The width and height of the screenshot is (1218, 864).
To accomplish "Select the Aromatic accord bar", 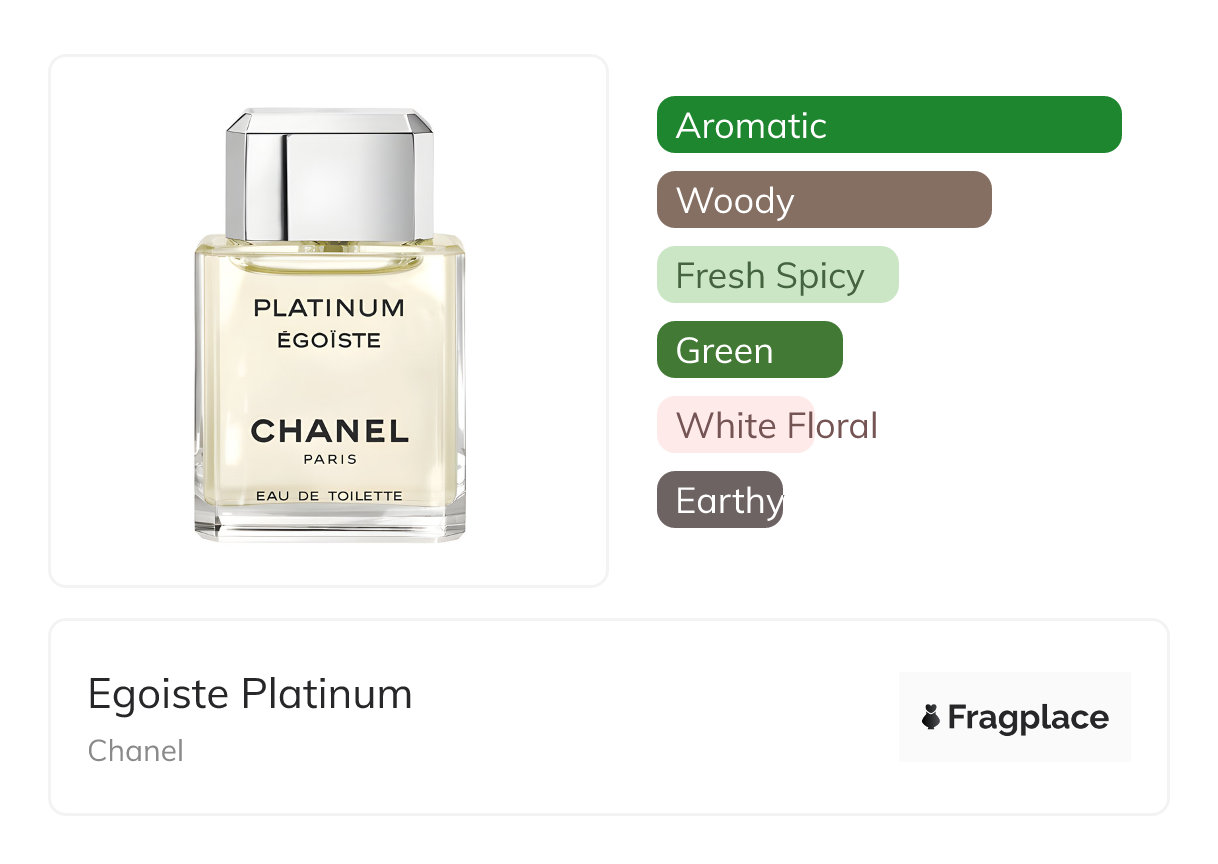I will [889, 125].
